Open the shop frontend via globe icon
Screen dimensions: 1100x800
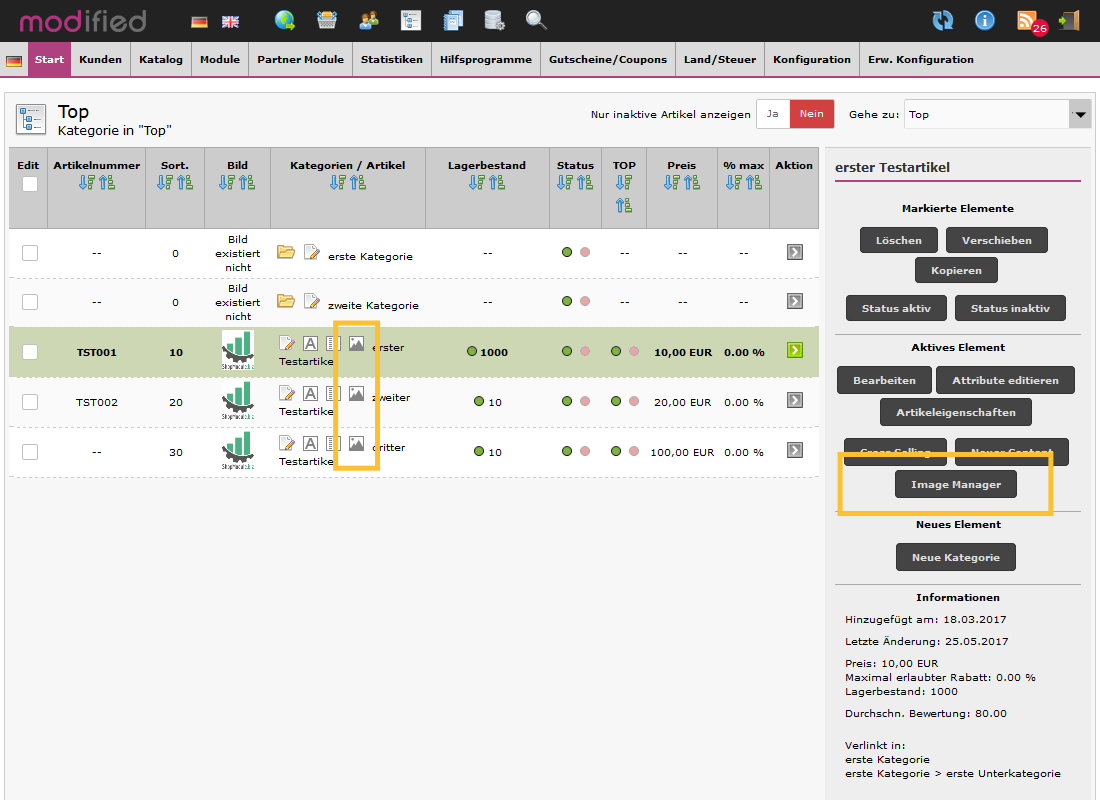tap(285, 20)
